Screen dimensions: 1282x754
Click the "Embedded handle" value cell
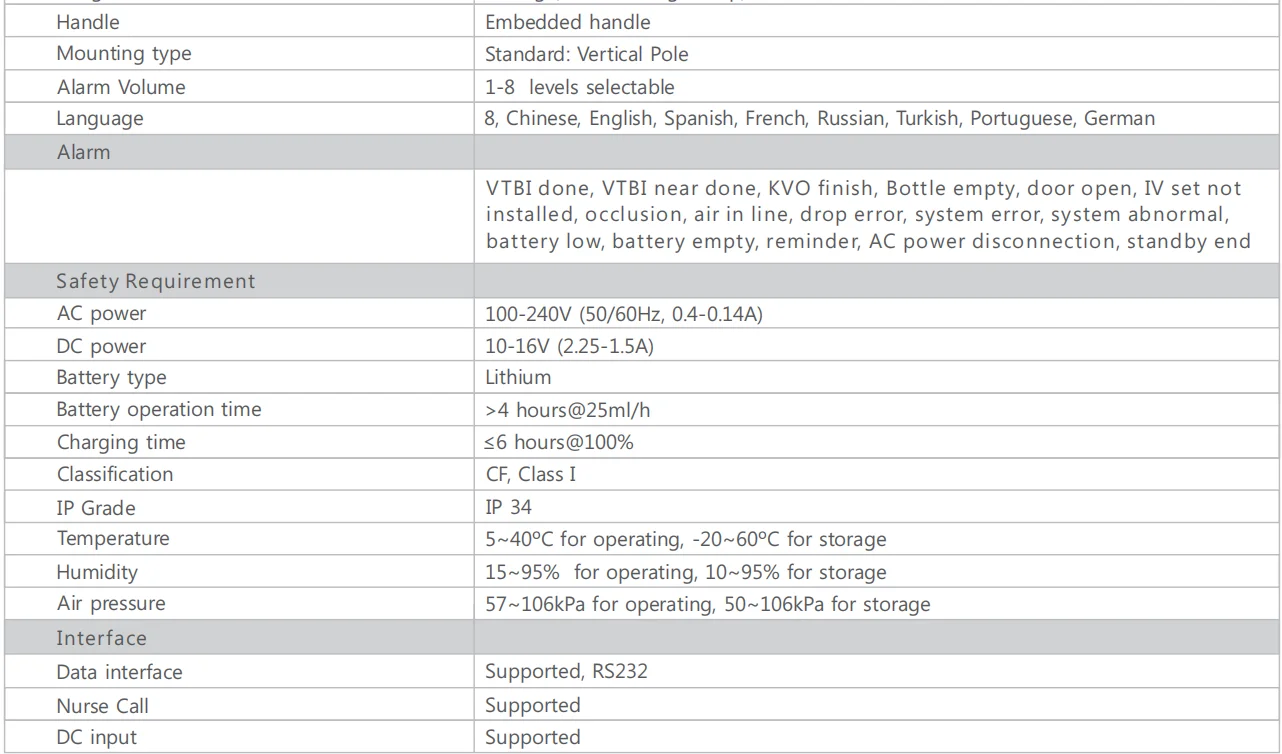[x=567, y=22]
